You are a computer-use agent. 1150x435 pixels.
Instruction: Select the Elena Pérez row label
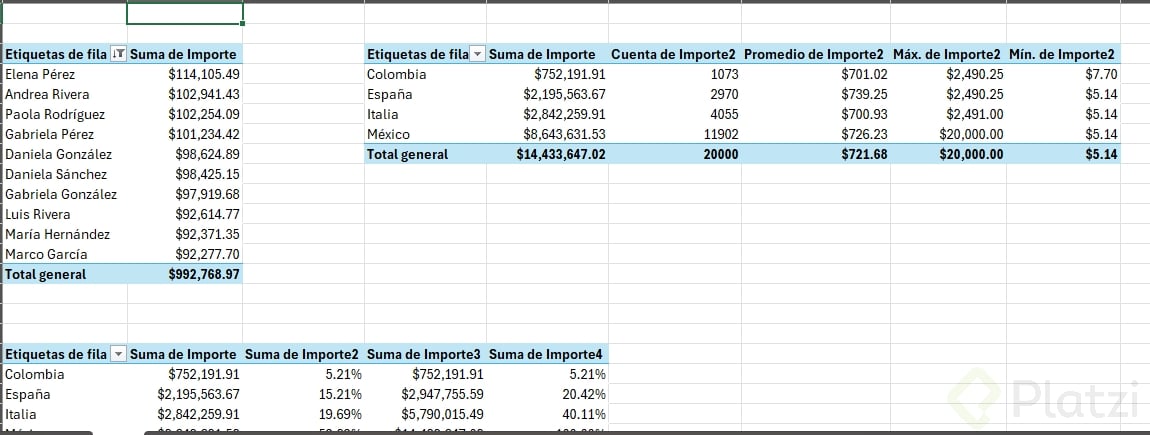[x=40, y=74]
